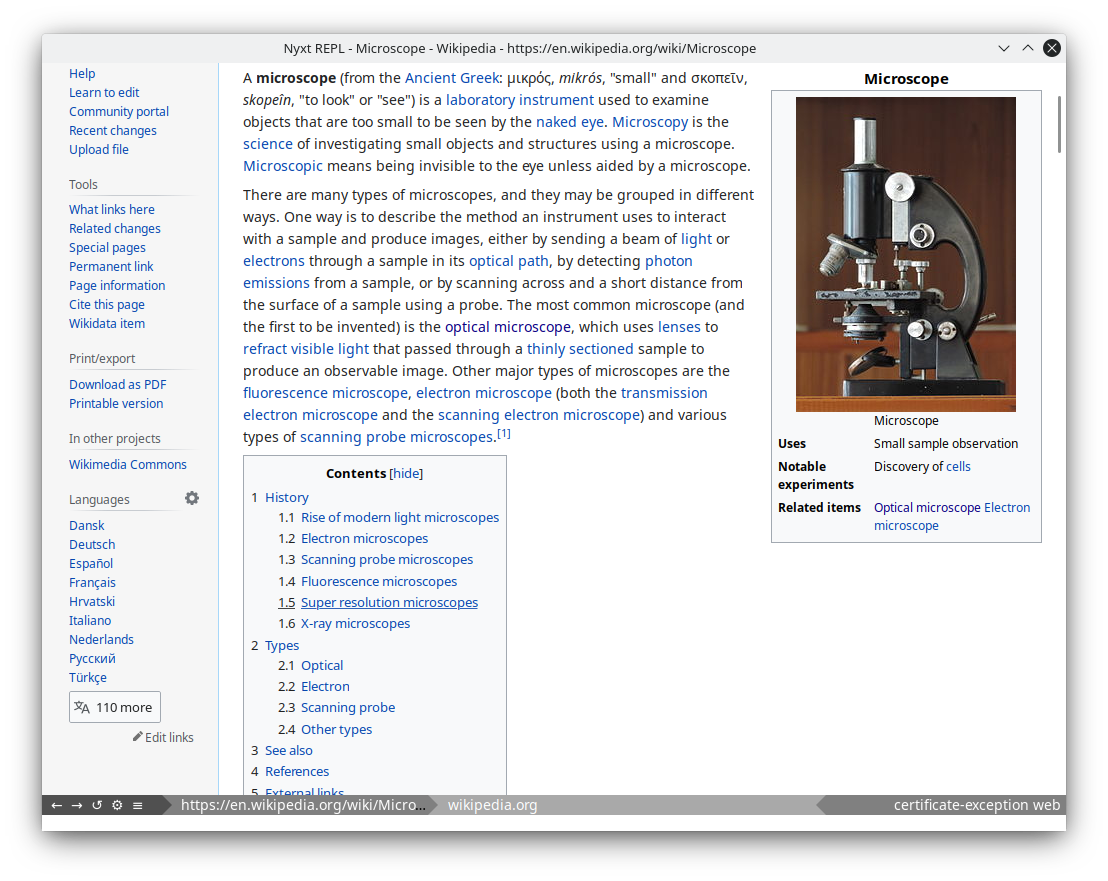Open Wikimedia Commons link
The width and height of the screenshot is (1108, 881).
pos(128,464)
